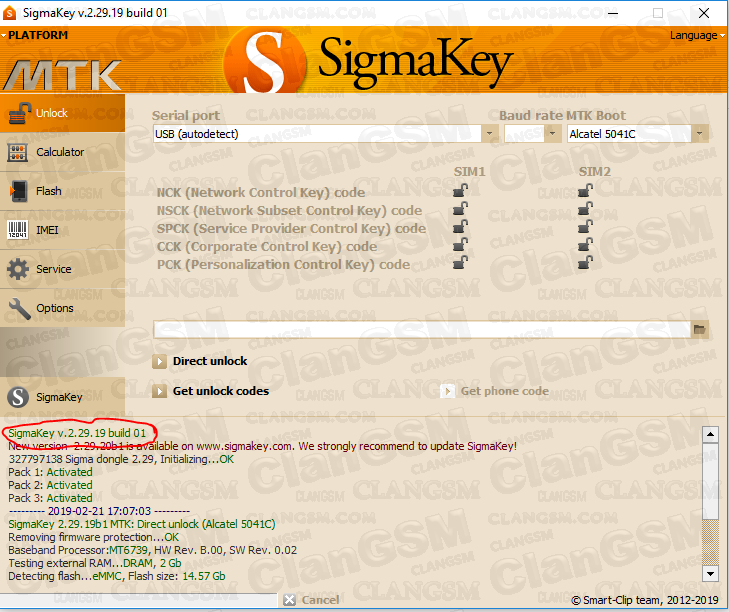Click the NCK SIM1 padlock icon

(461, 190)
